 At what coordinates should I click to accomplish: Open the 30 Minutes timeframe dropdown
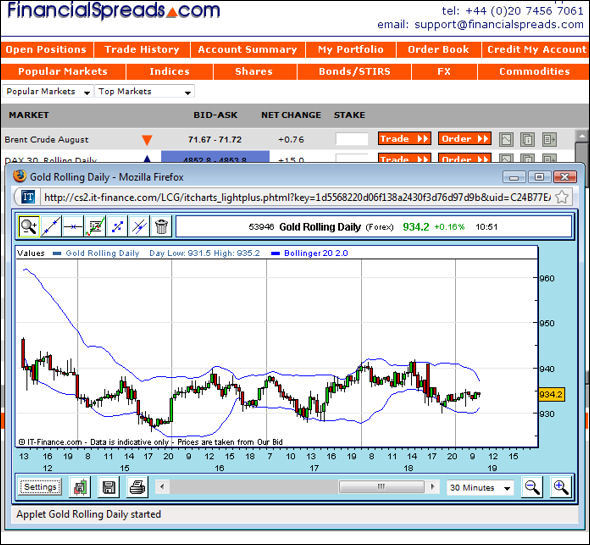[x=481, y=488]
